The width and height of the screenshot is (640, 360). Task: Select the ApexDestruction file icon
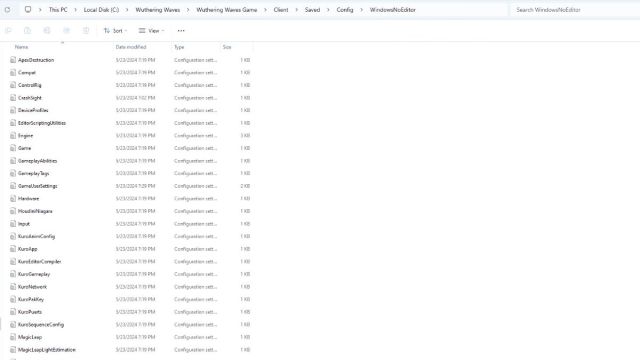point(13,60)
